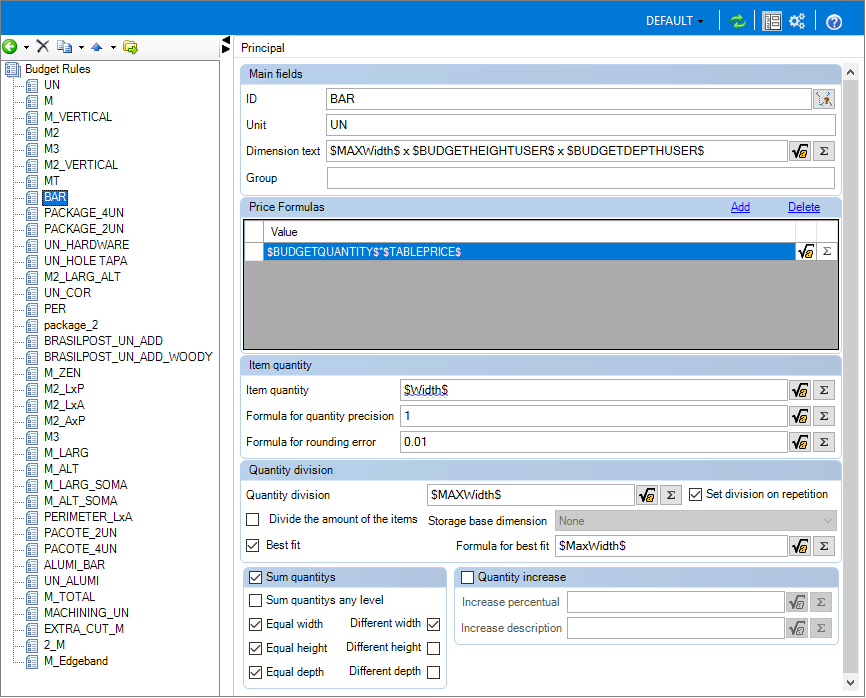Select PERIMETER_LxA rule in tree
Screen dimensions: 866x698
pyautogui.click(x=88, y=517)
